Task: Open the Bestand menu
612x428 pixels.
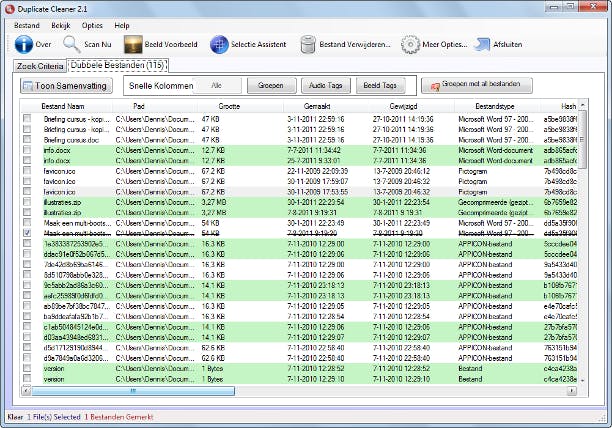Action: [x=27, y=25]
